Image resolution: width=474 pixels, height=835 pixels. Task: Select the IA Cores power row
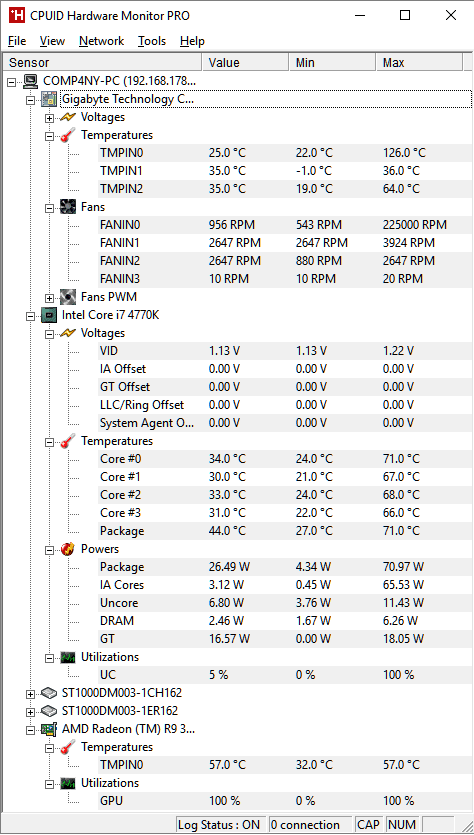(x=284, y=585)
